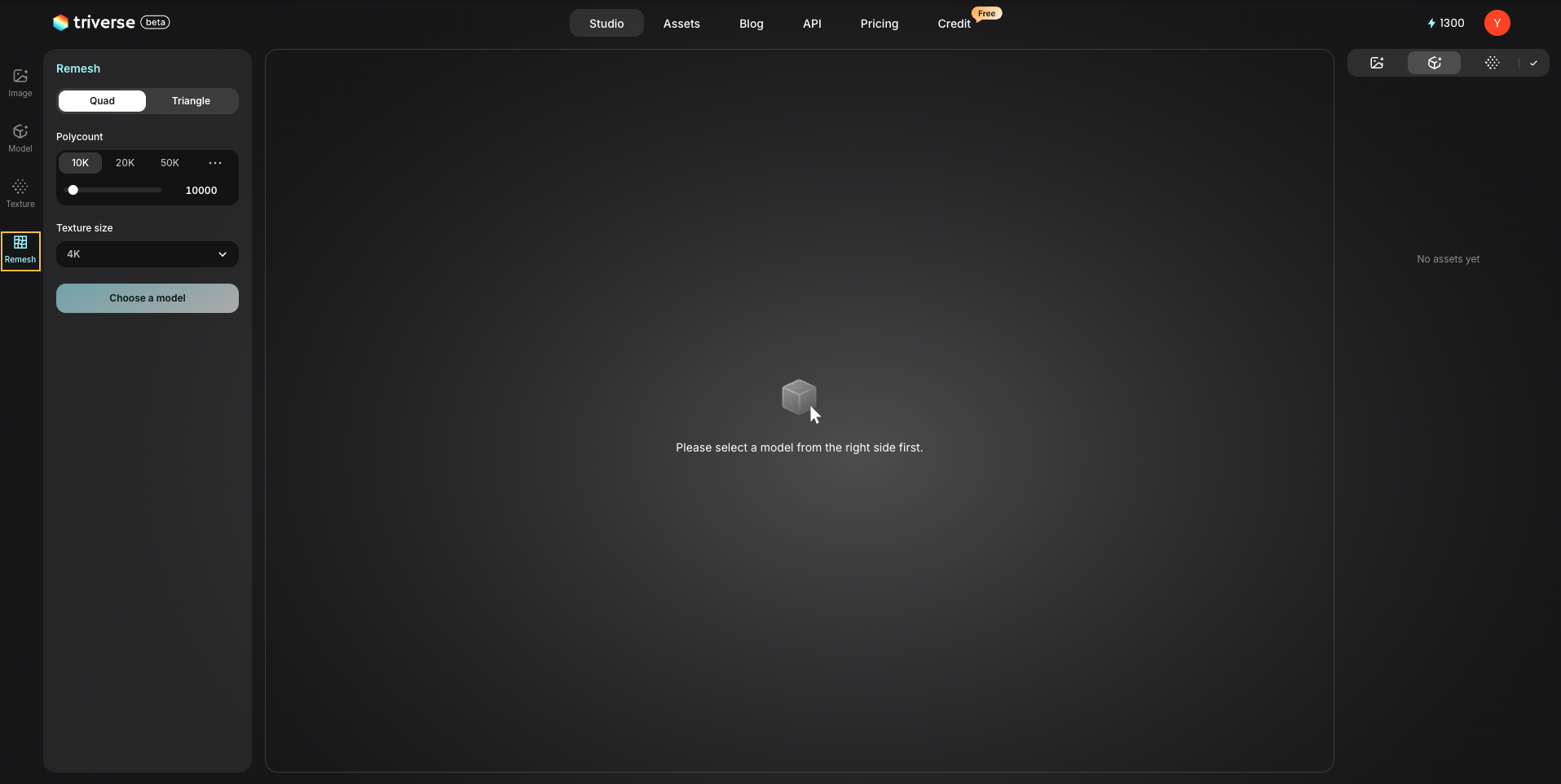Click the triverse logo
The image size is (1561, 784).
tap(95, 23)
